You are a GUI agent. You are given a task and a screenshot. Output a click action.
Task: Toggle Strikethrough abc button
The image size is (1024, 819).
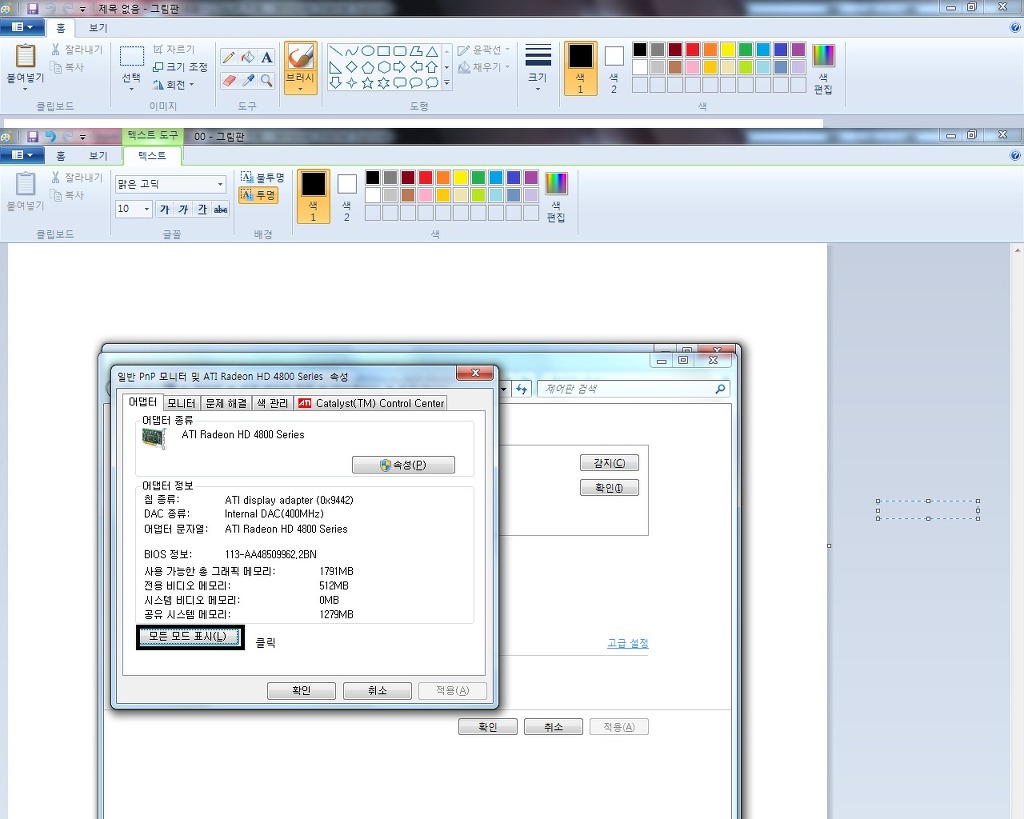click(221, 209)
